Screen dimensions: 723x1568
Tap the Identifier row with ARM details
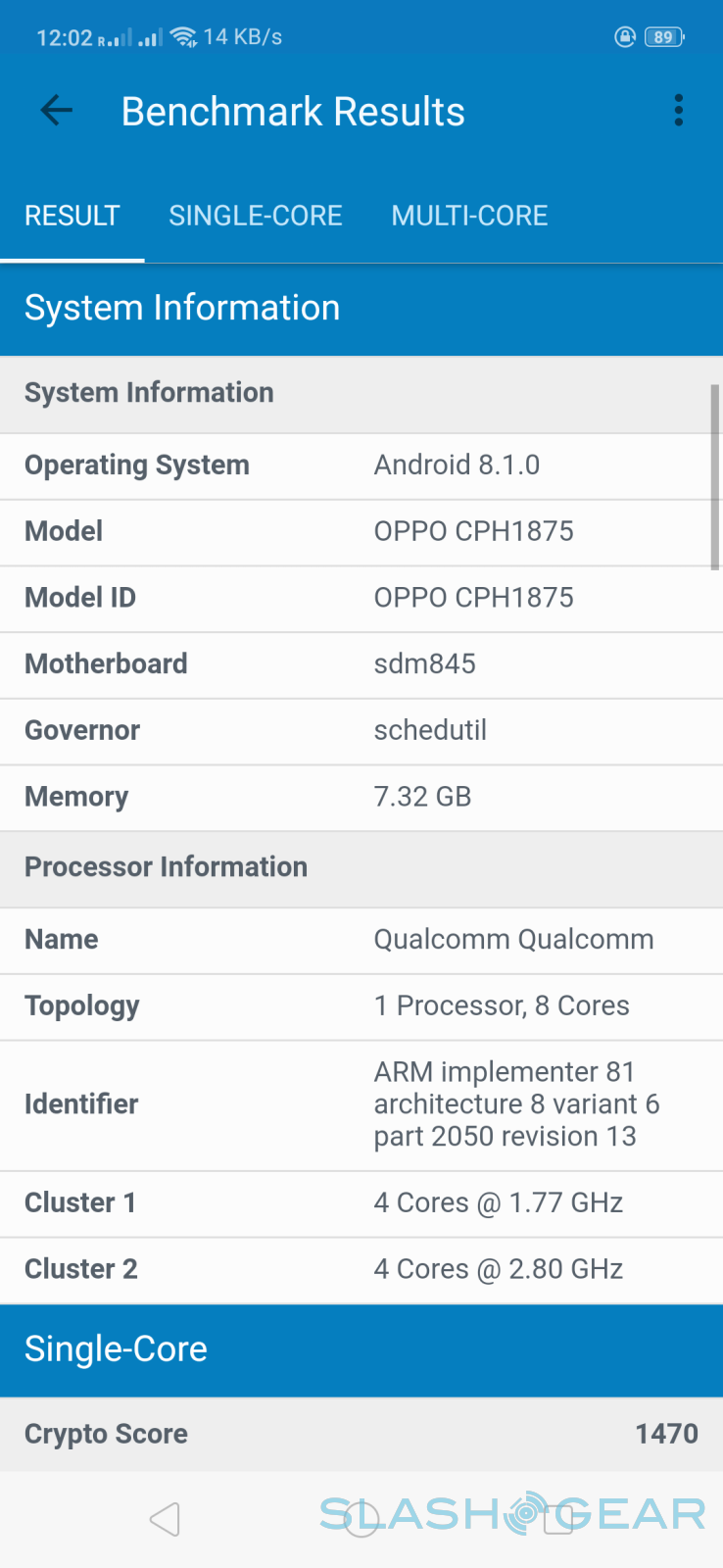[361, 1104]
